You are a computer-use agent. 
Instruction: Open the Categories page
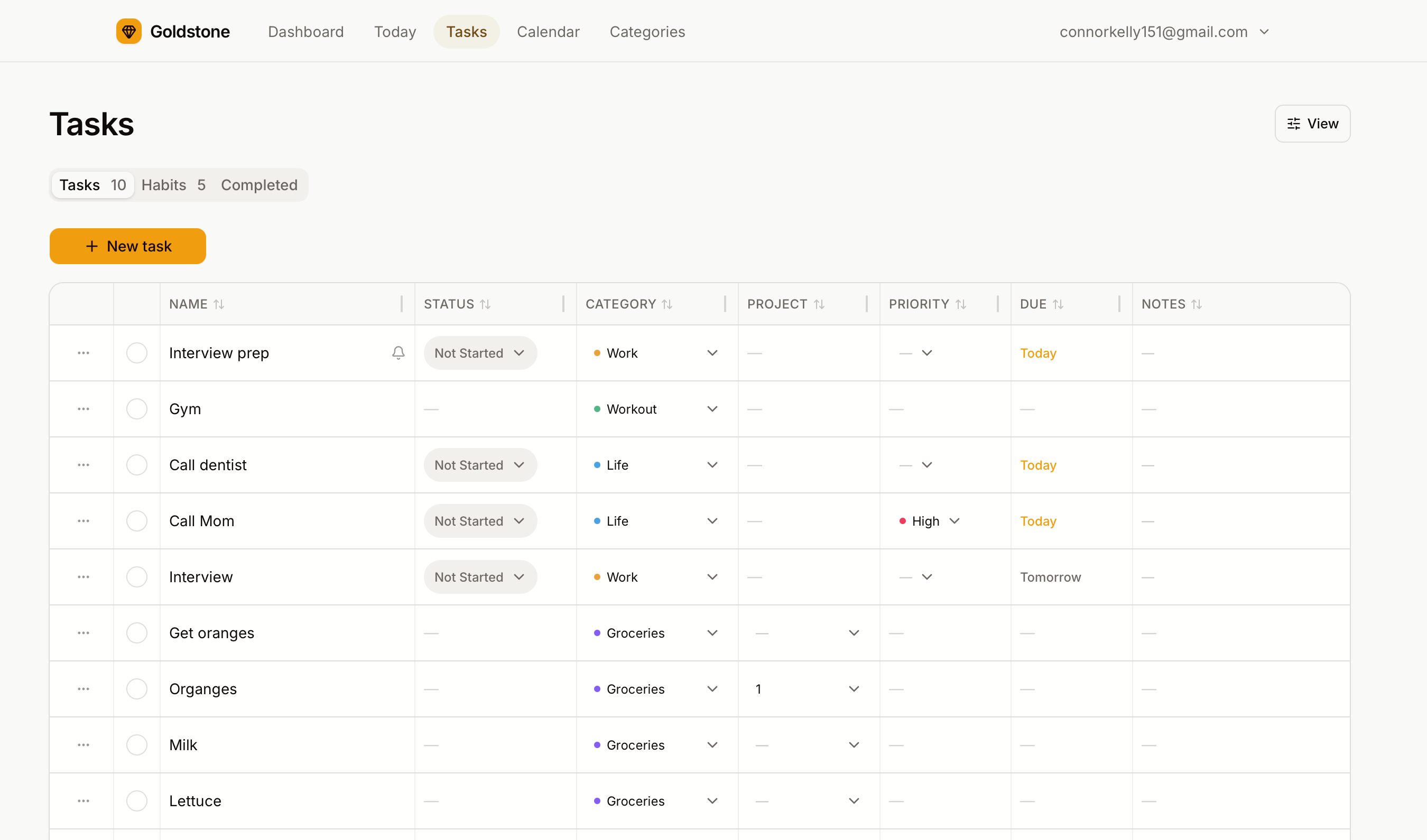point(647,32)
